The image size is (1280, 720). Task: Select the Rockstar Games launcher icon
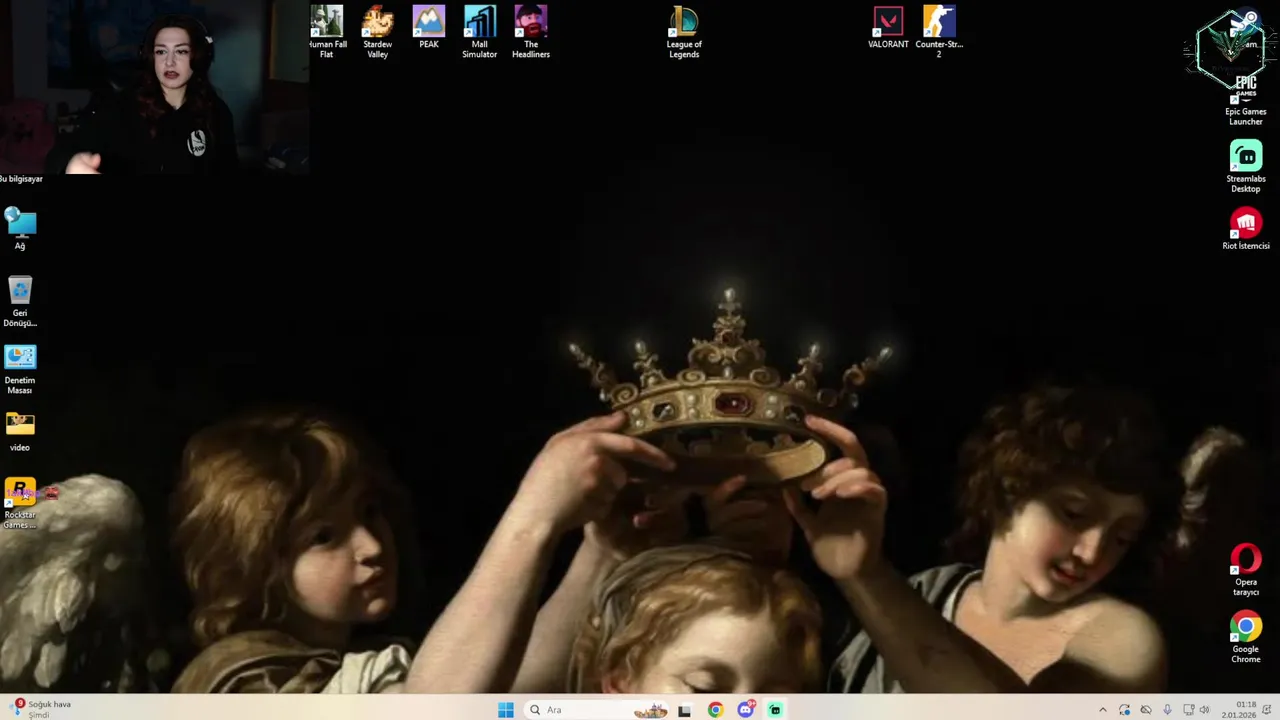click(20, 503)
